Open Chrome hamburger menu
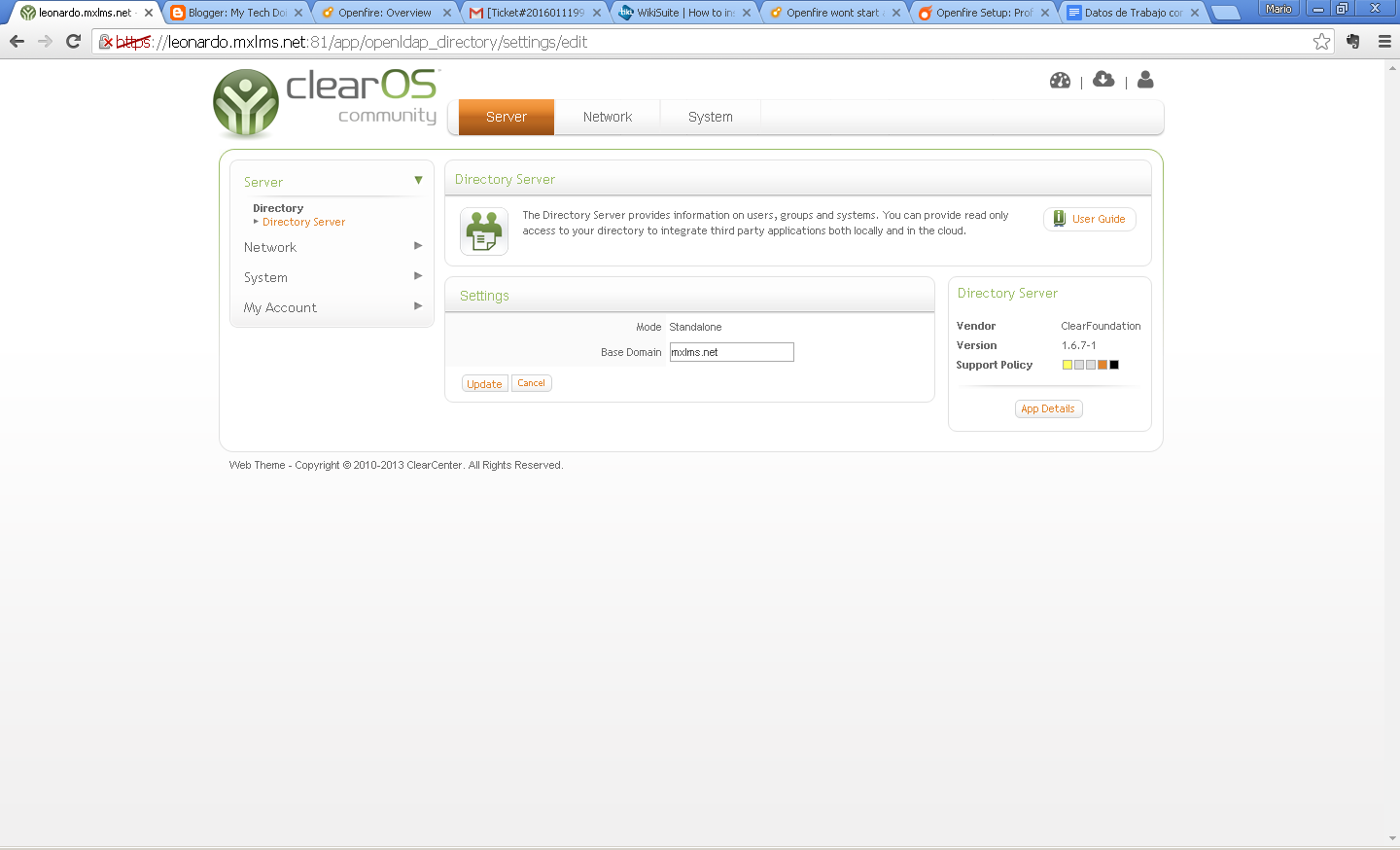 pyautogui.click(x=1384, y=41)
